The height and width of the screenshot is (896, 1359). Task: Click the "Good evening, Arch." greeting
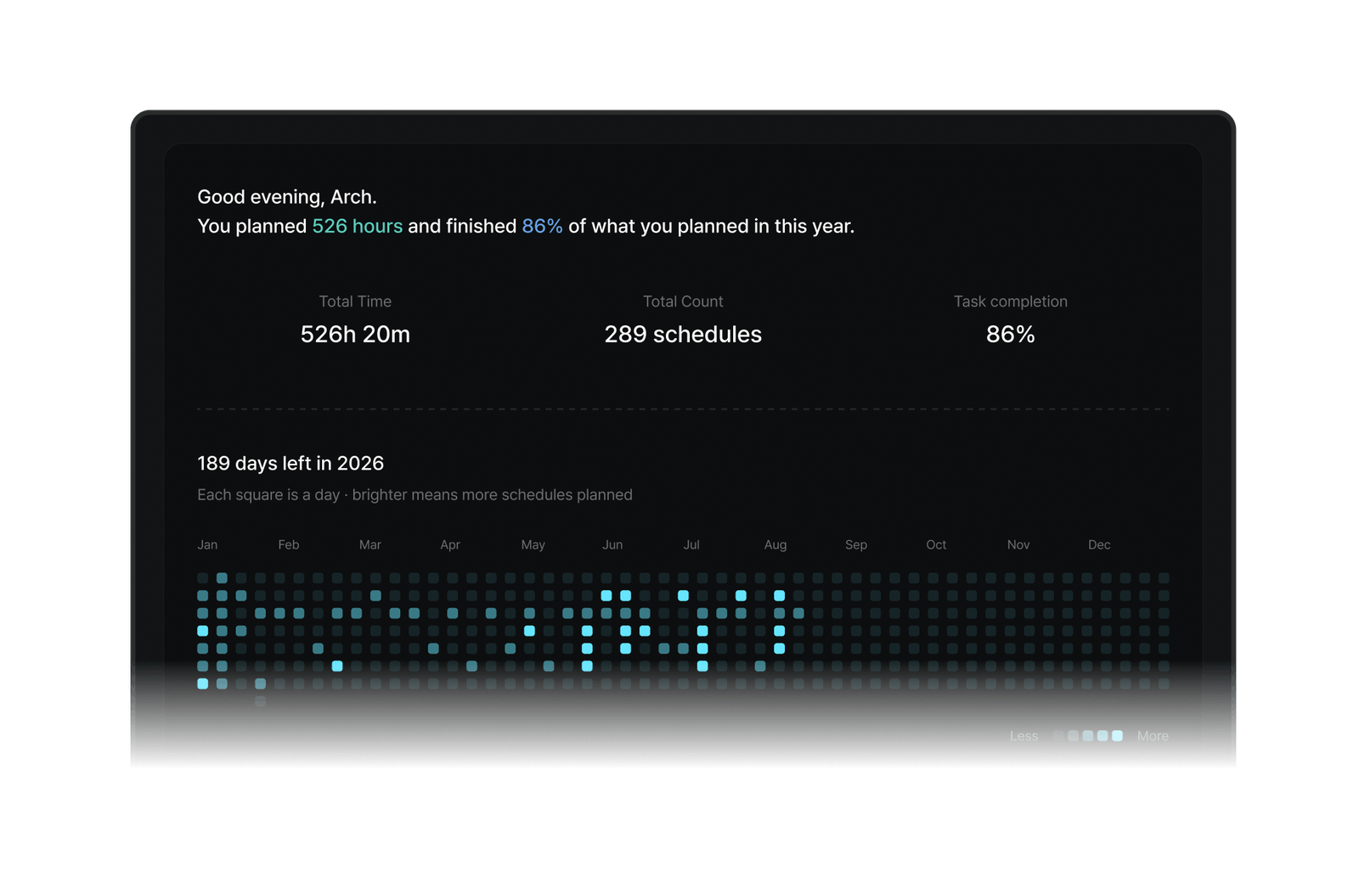click(x=287, y=197)
